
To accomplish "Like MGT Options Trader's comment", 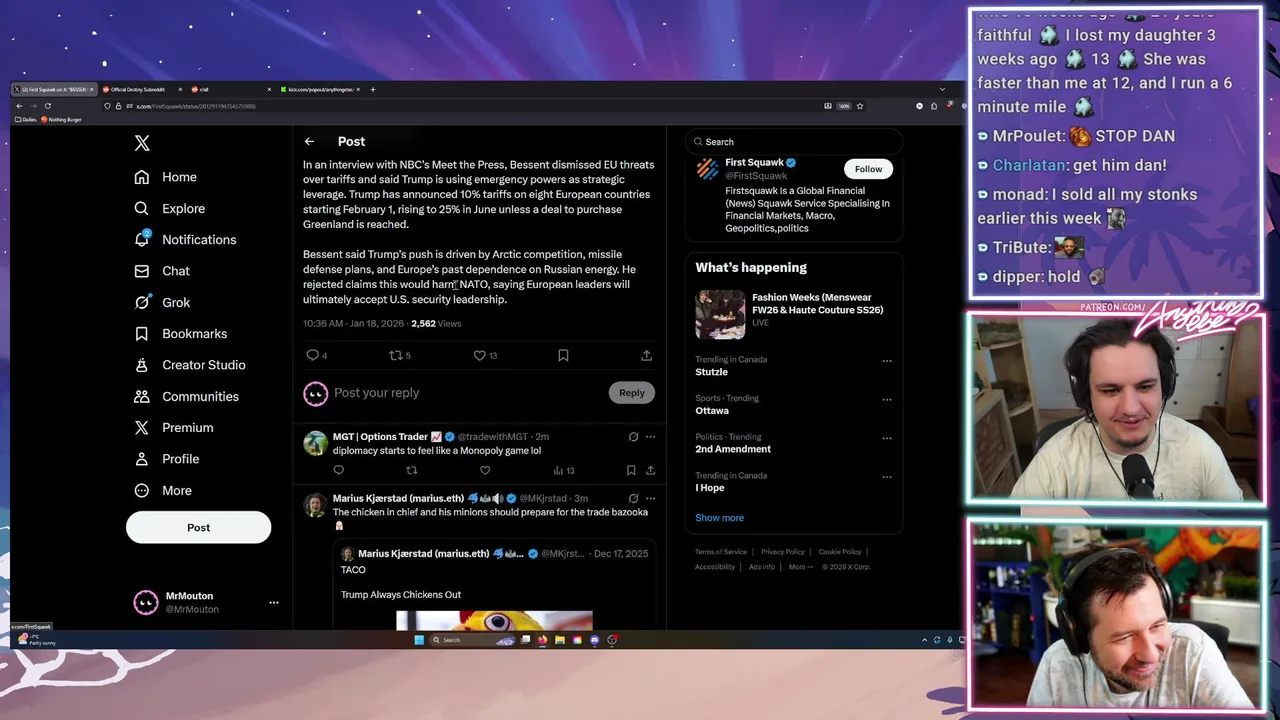I will (x=485, y=470).
